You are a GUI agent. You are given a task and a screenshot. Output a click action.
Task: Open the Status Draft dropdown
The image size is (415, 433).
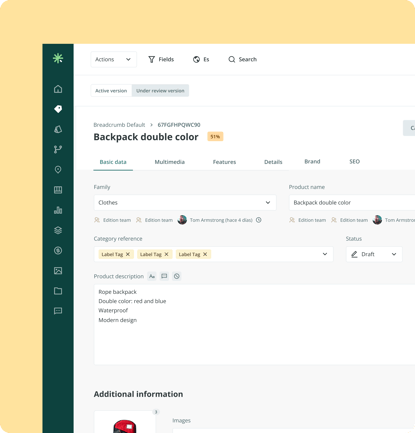tap(374, 254)
